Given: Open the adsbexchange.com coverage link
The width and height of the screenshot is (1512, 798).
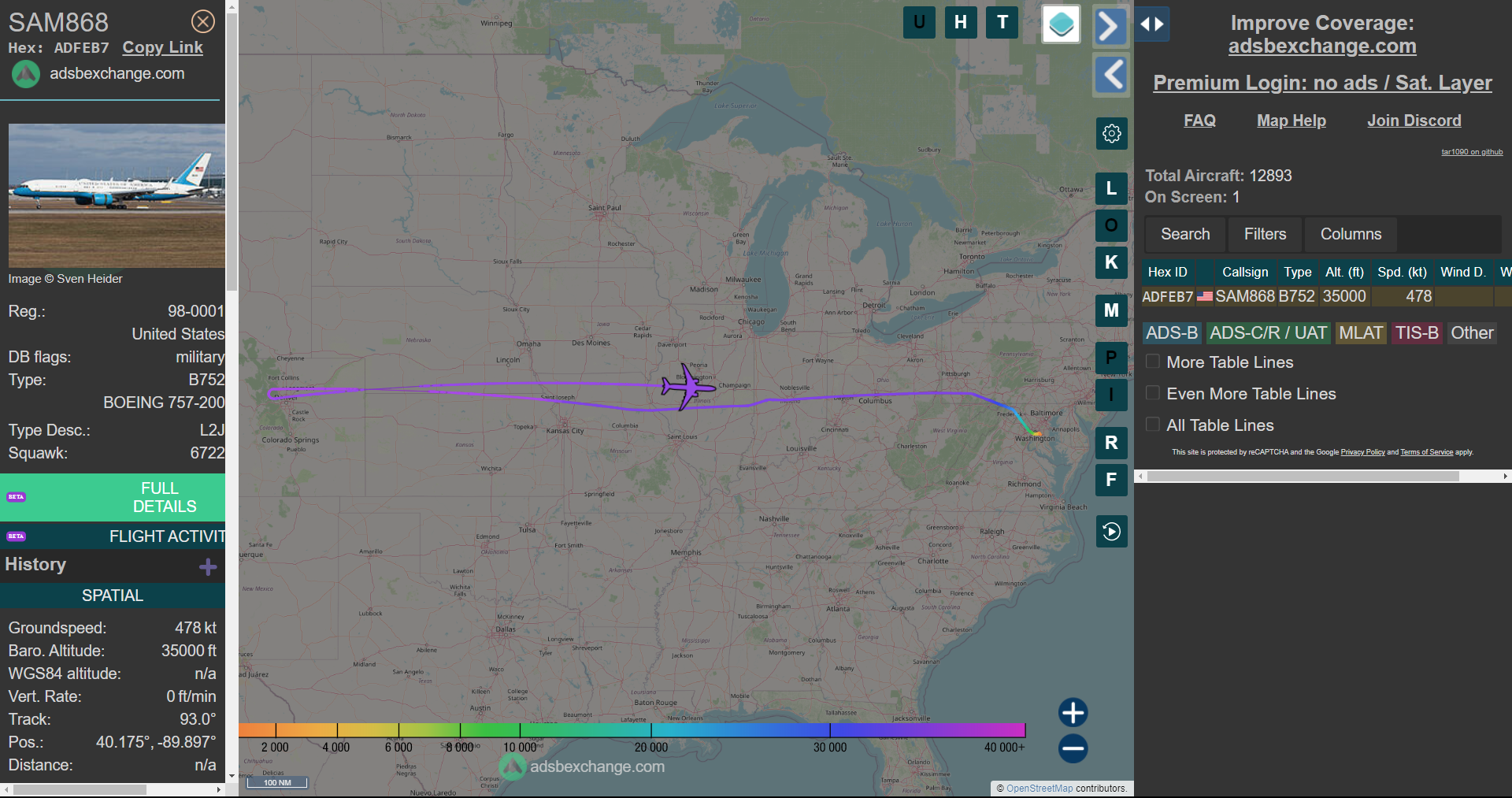Looking at the screenshot, I should tap(1322, 46).
